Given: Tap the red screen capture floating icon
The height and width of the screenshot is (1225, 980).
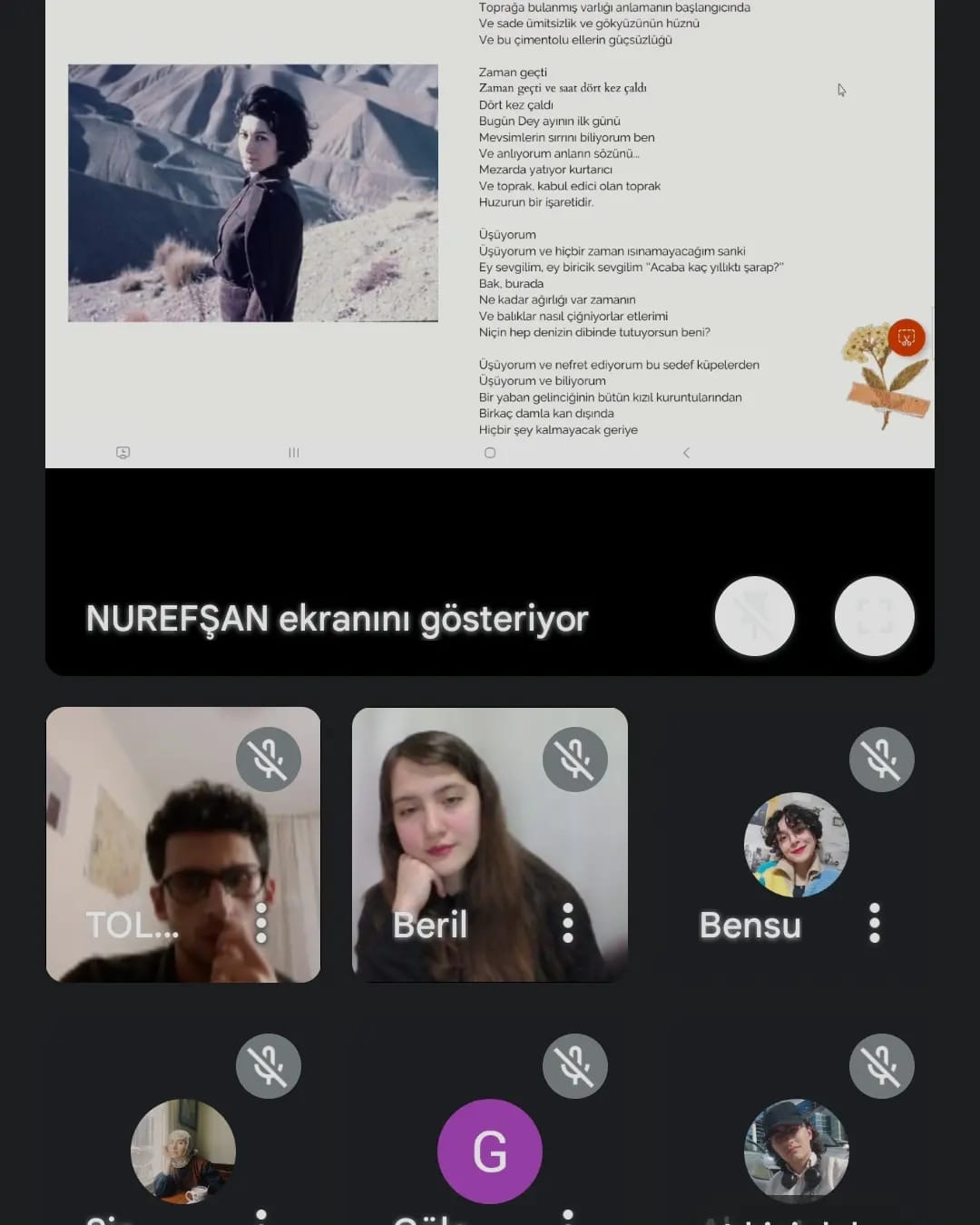Looking at the screenshot, I should [906, 338].
